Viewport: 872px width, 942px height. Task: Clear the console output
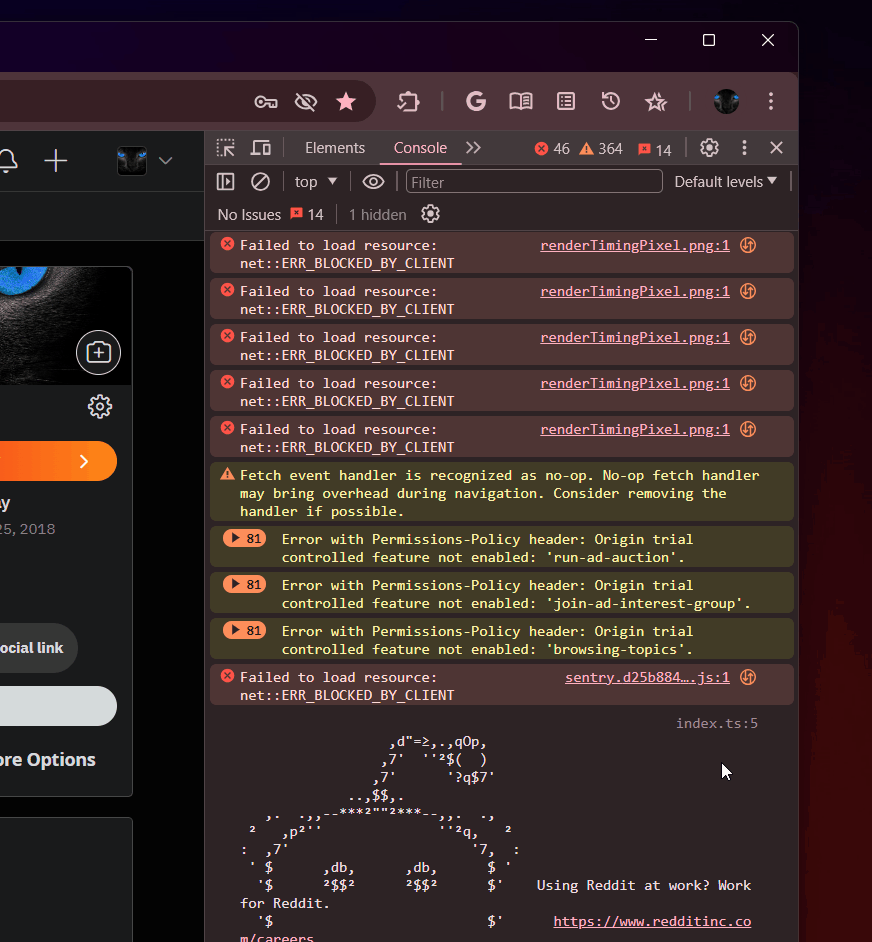pos(260,181)
